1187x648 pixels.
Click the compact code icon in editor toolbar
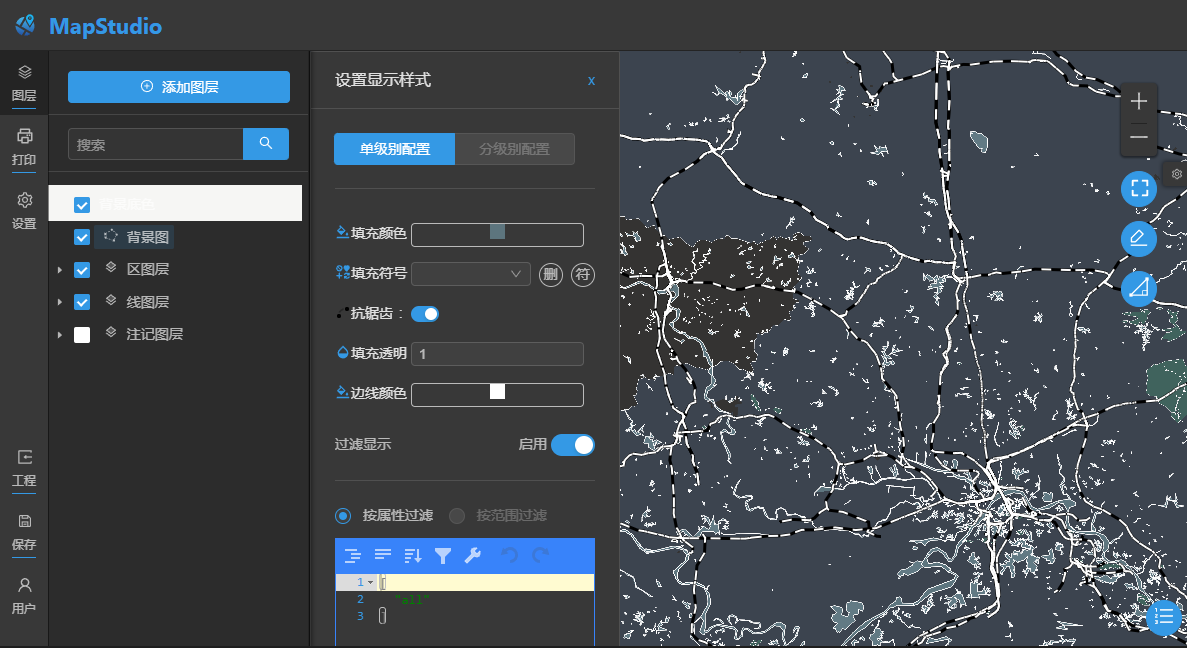pos(383,556)
